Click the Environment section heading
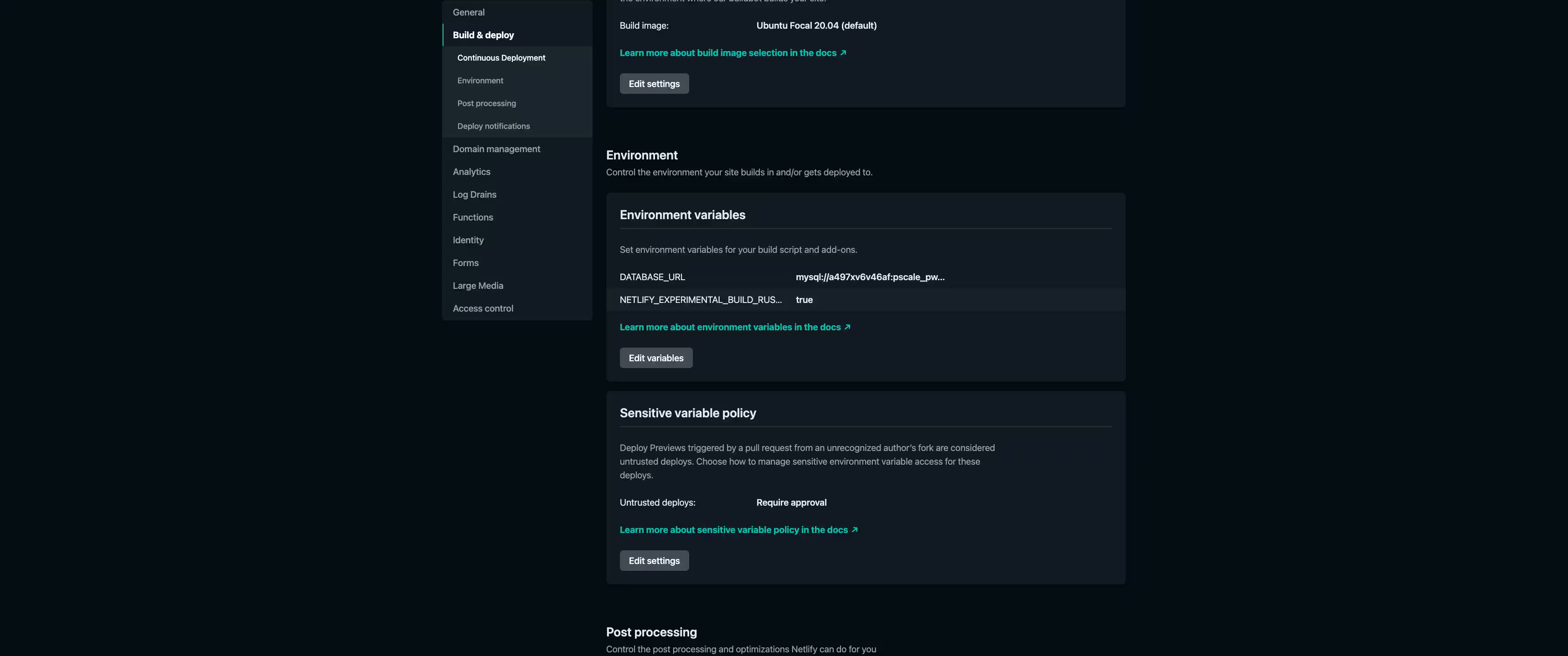Screen dimensions: 1568x656 [642, 155]
